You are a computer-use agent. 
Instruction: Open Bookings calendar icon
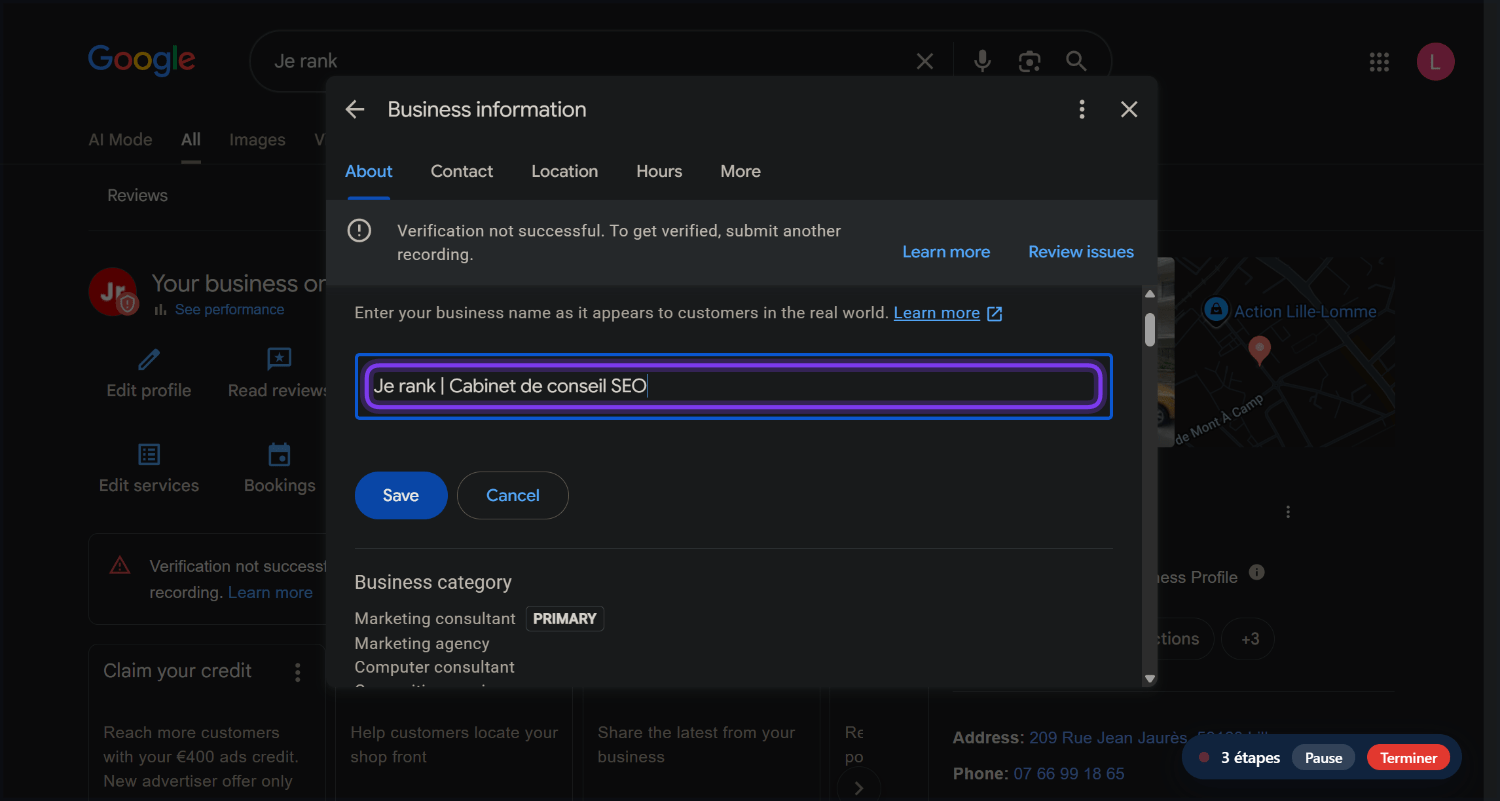point(279,455)
